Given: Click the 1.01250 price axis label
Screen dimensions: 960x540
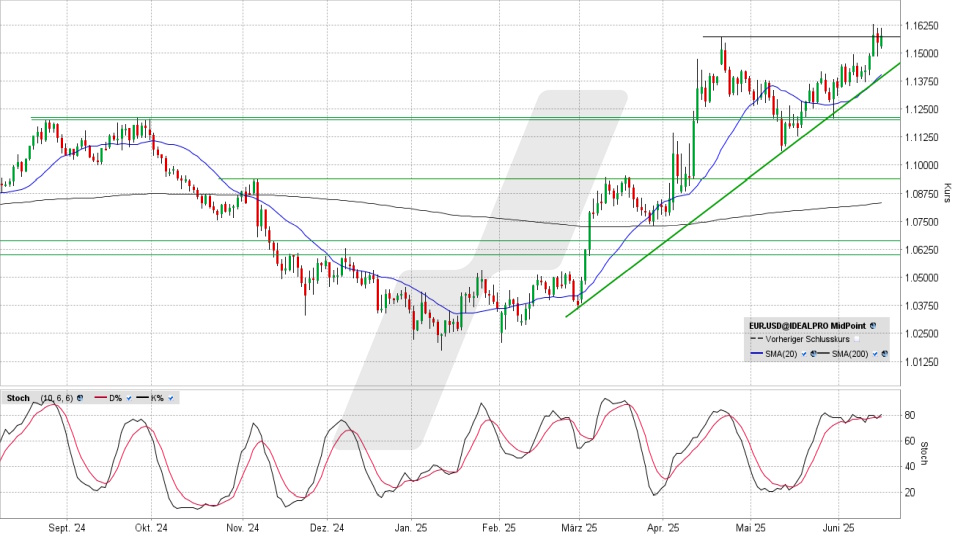Looking at the screenshot, I should [922, 362].
